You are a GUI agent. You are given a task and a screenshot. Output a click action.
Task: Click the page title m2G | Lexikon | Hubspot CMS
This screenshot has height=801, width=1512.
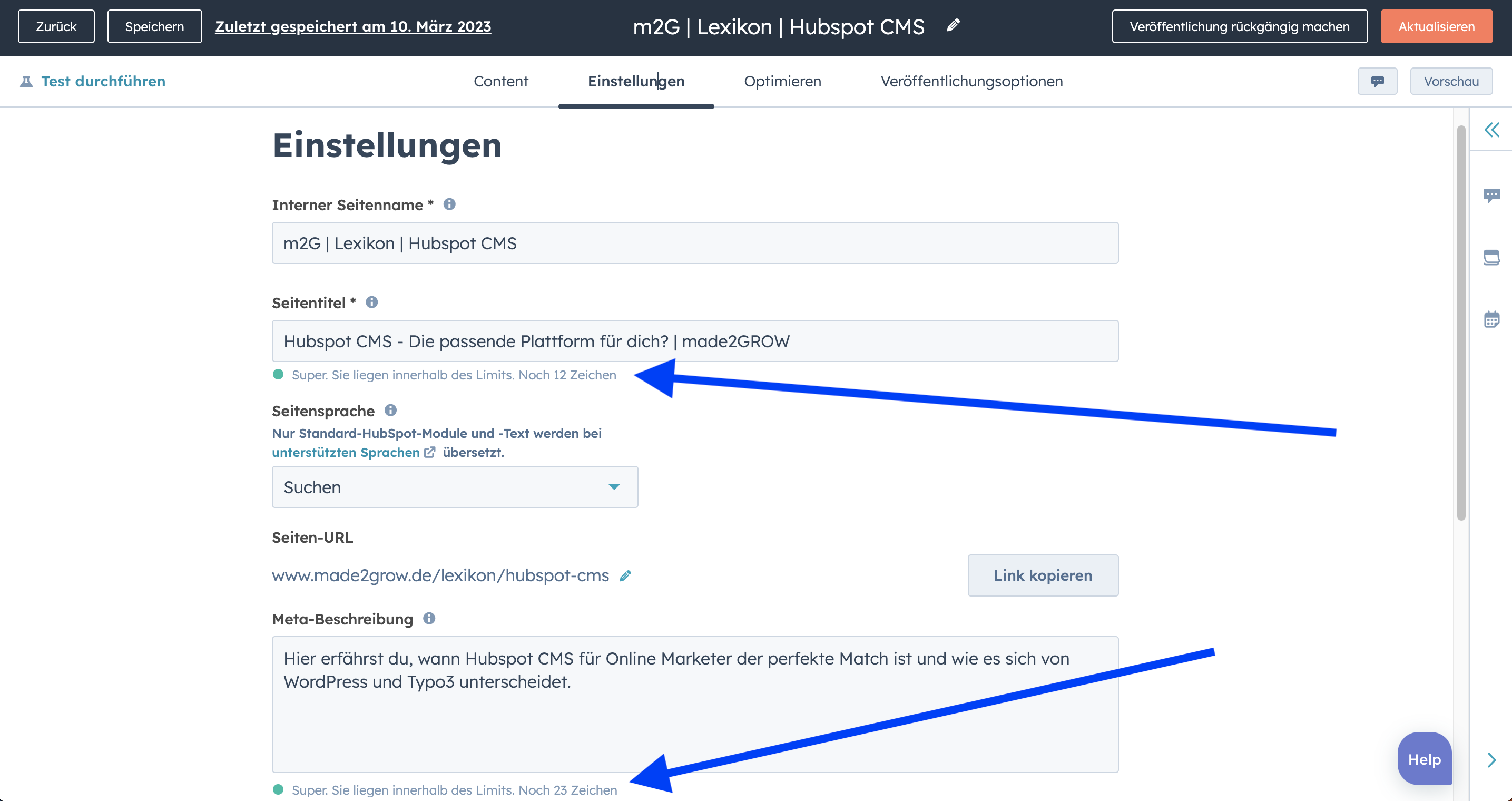pos(778,26)
